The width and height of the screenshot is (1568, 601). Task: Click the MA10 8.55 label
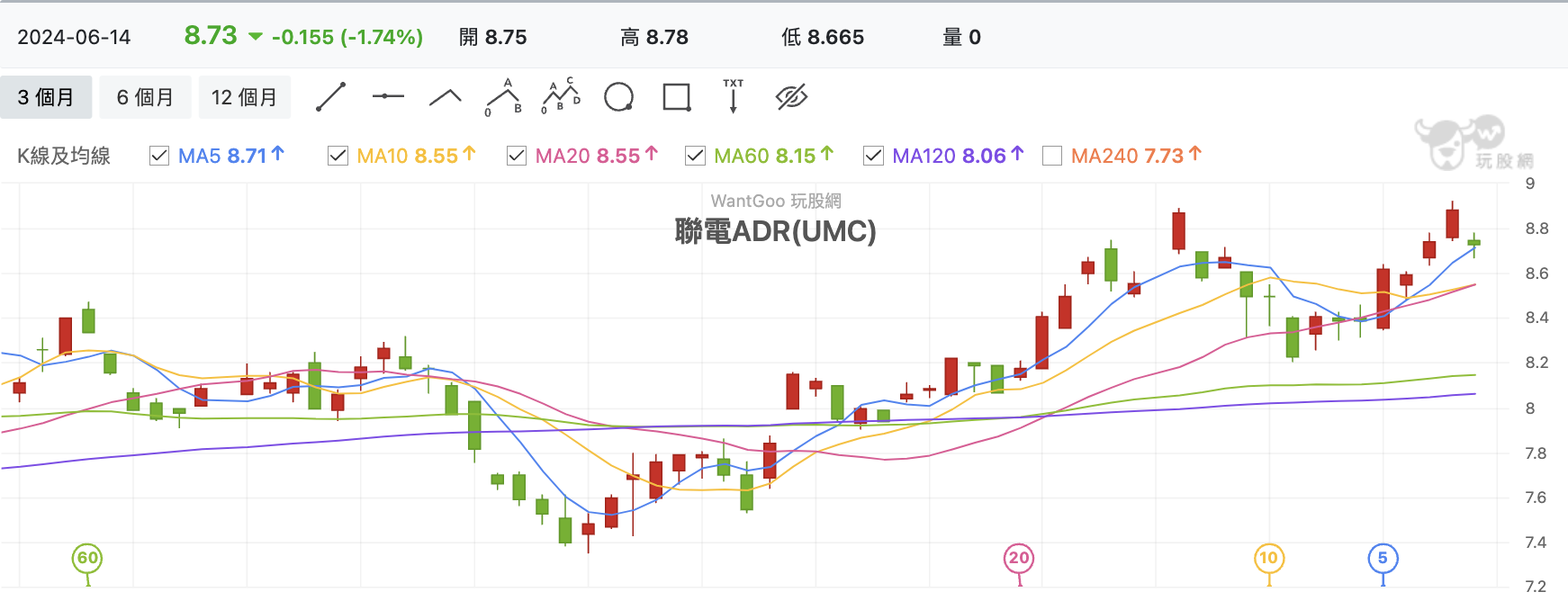[x=416, y=156]
